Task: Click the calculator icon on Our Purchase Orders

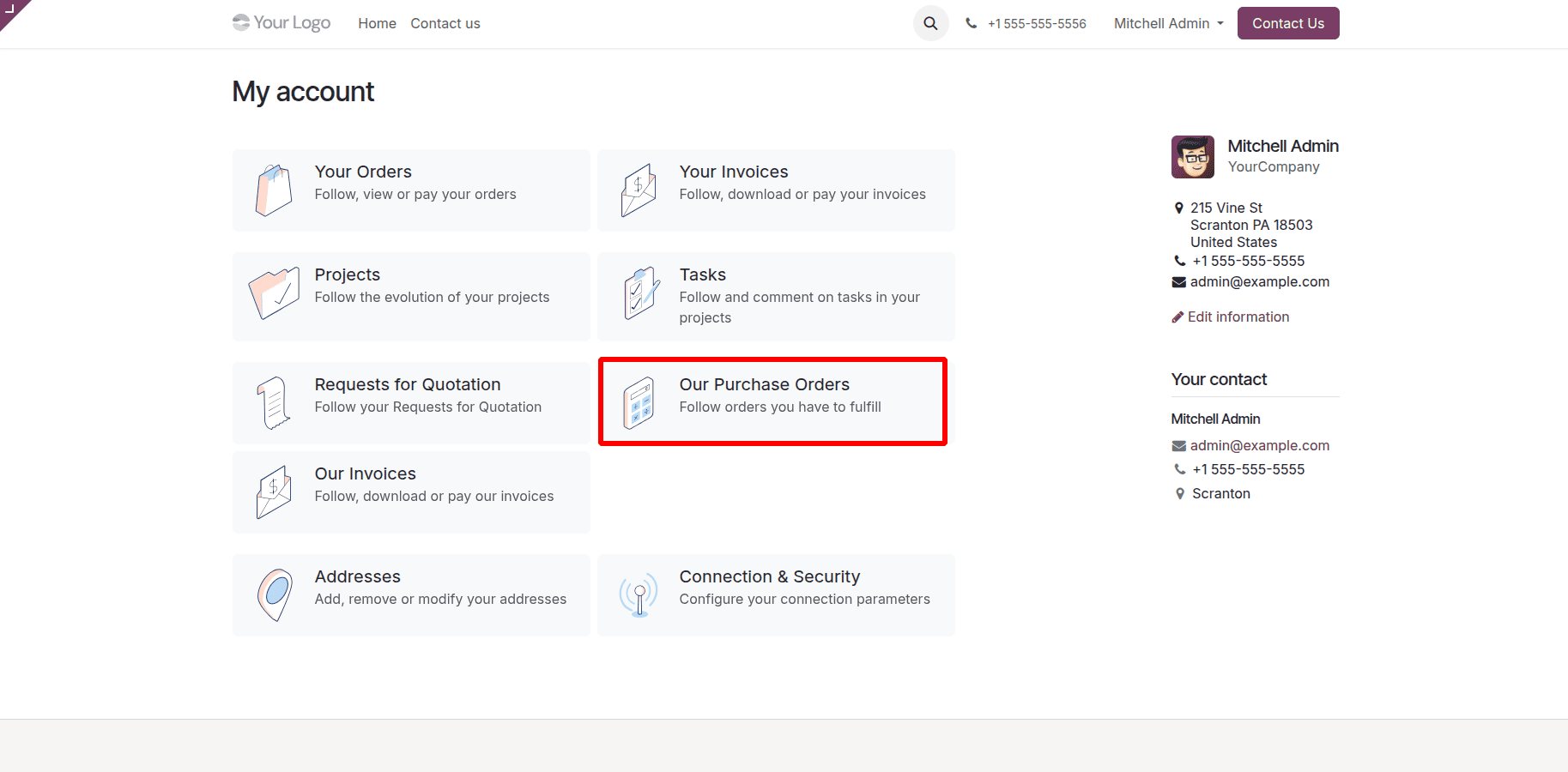Action: [639, 401]
